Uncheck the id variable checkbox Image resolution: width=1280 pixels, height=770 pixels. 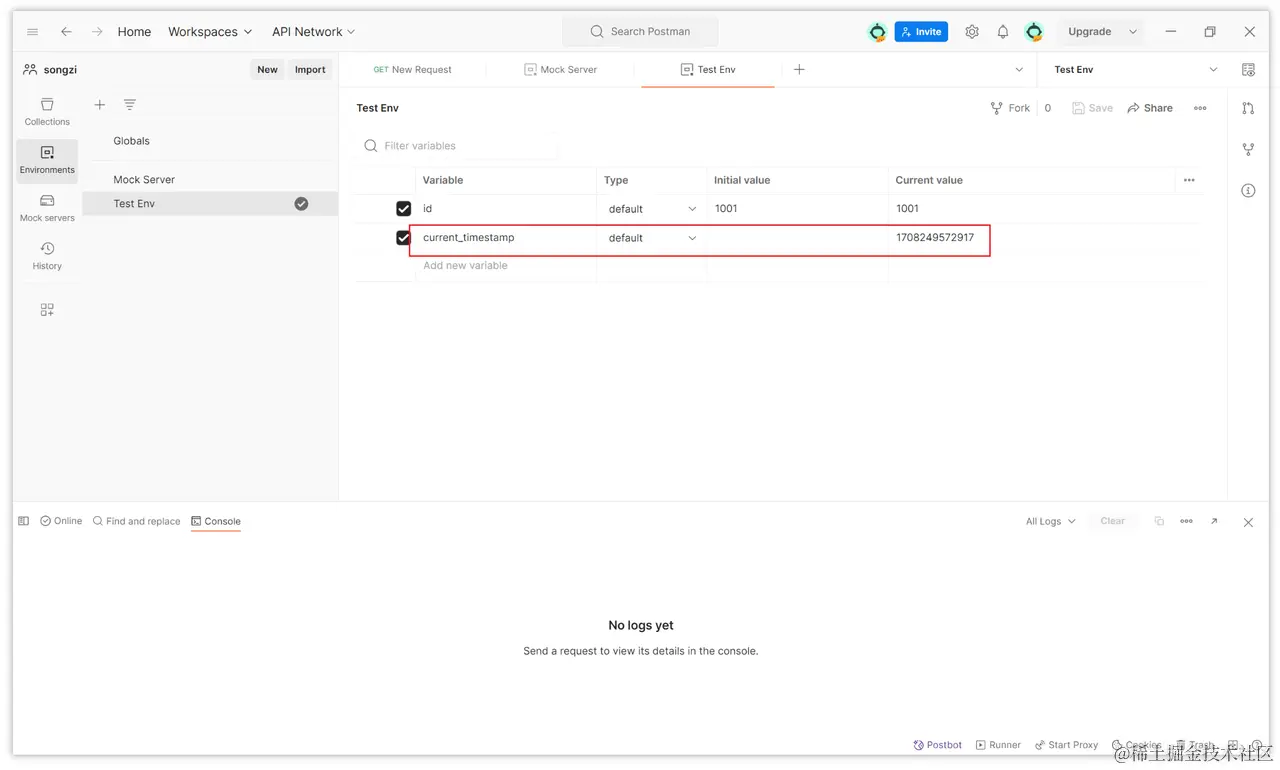pyautogui.click(x=404, y=209)
